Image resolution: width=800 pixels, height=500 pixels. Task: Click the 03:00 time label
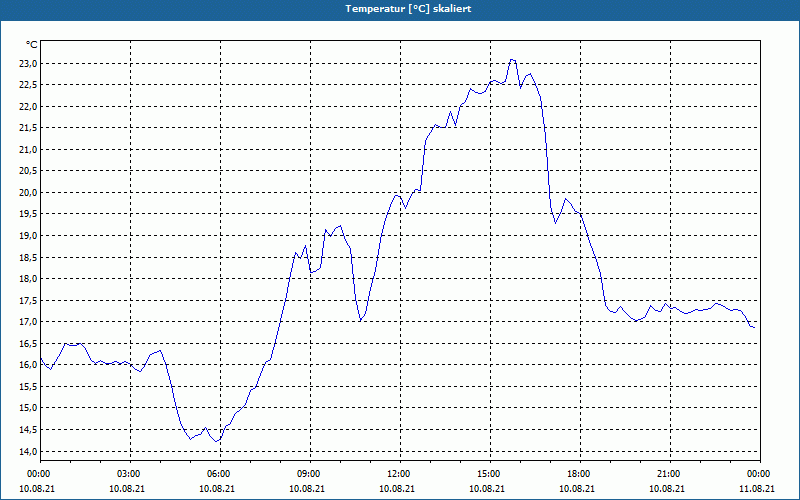130,474
